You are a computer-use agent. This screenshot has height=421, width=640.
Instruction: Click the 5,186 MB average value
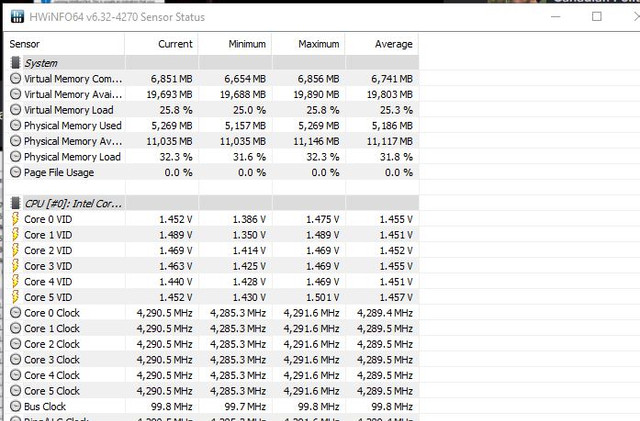coord(392,126)
